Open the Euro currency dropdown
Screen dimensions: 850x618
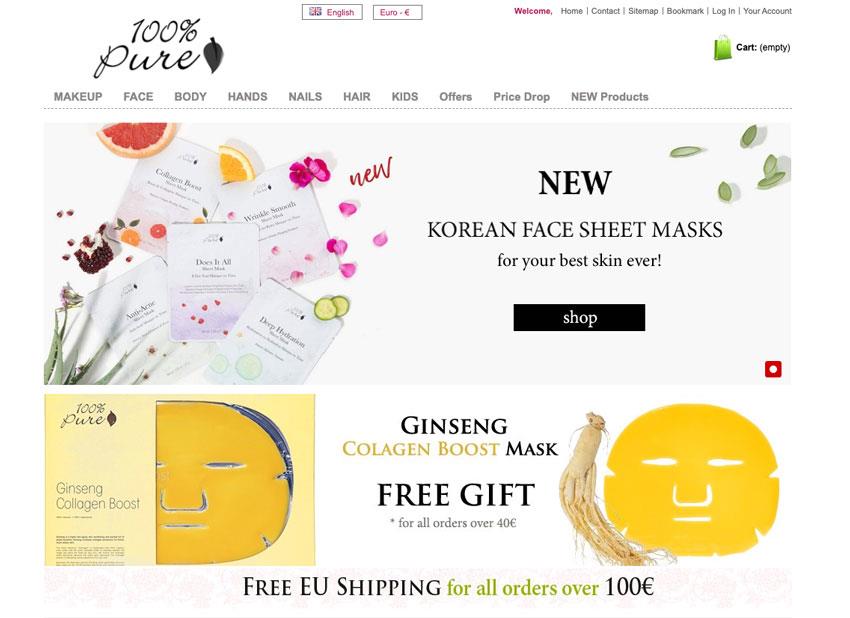coord(397,12)
